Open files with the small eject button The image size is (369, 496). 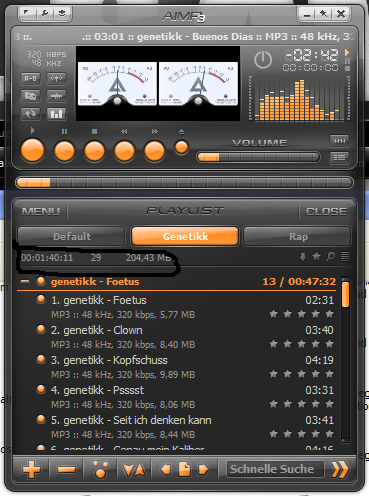pos(181,147)
